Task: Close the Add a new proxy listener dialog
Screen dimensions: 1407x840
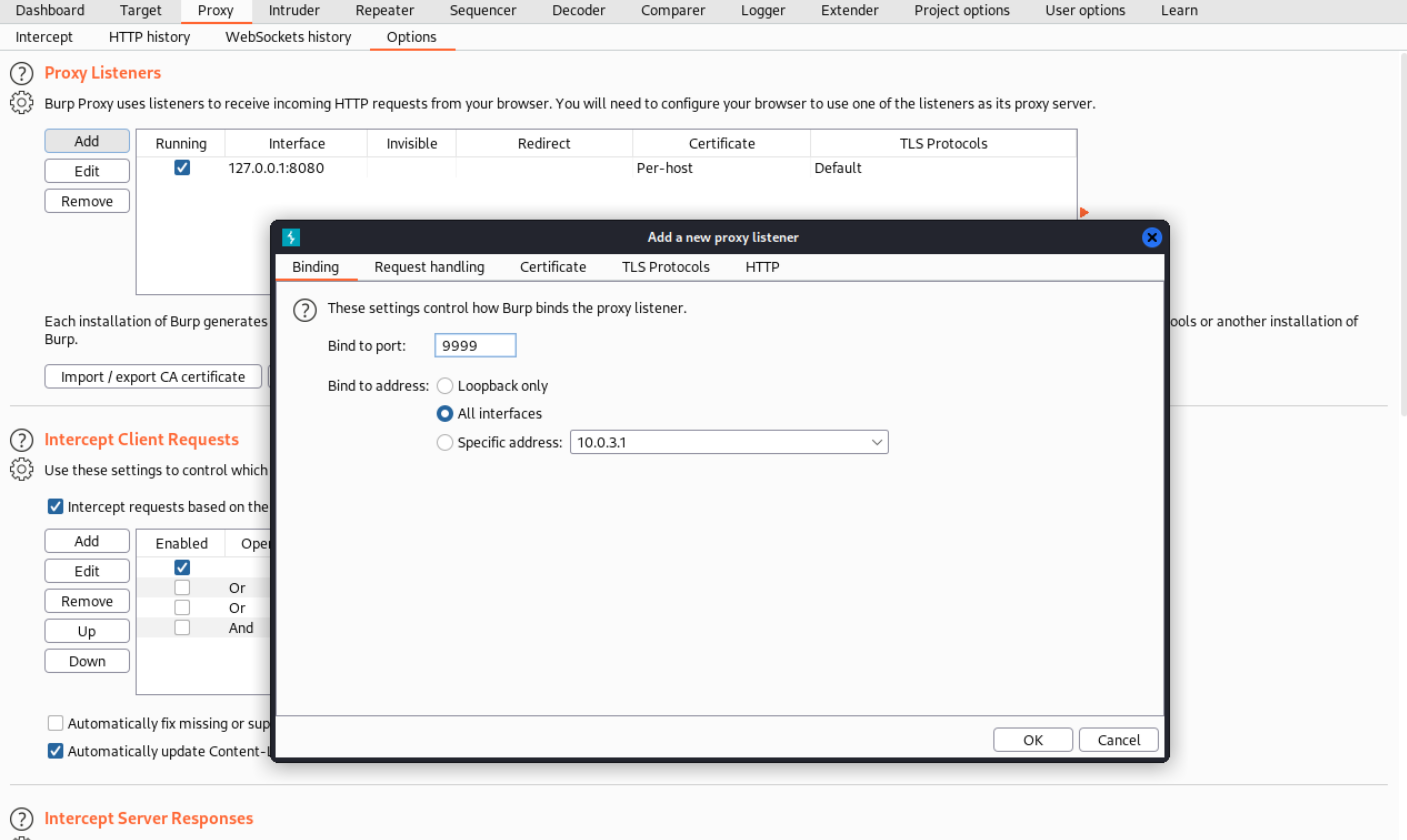Action: 1152,237
